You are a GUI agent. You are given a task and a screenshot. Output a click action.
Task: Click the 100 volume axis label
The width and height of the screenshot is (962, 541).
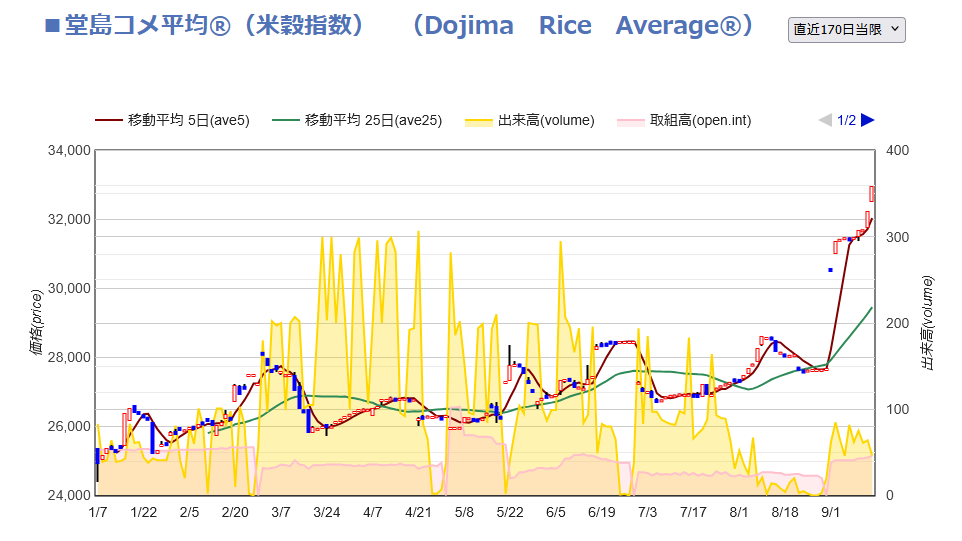[x=898, y=409]
